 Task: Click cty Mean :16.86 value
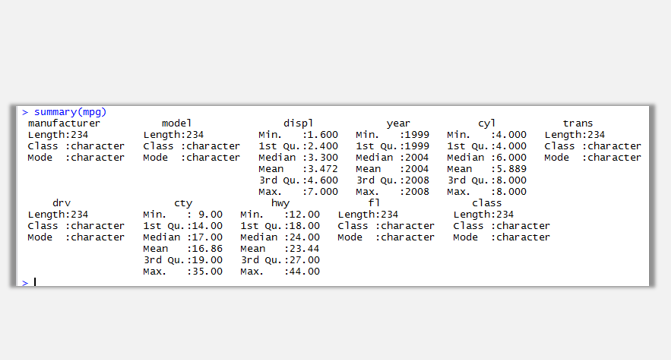183,249
